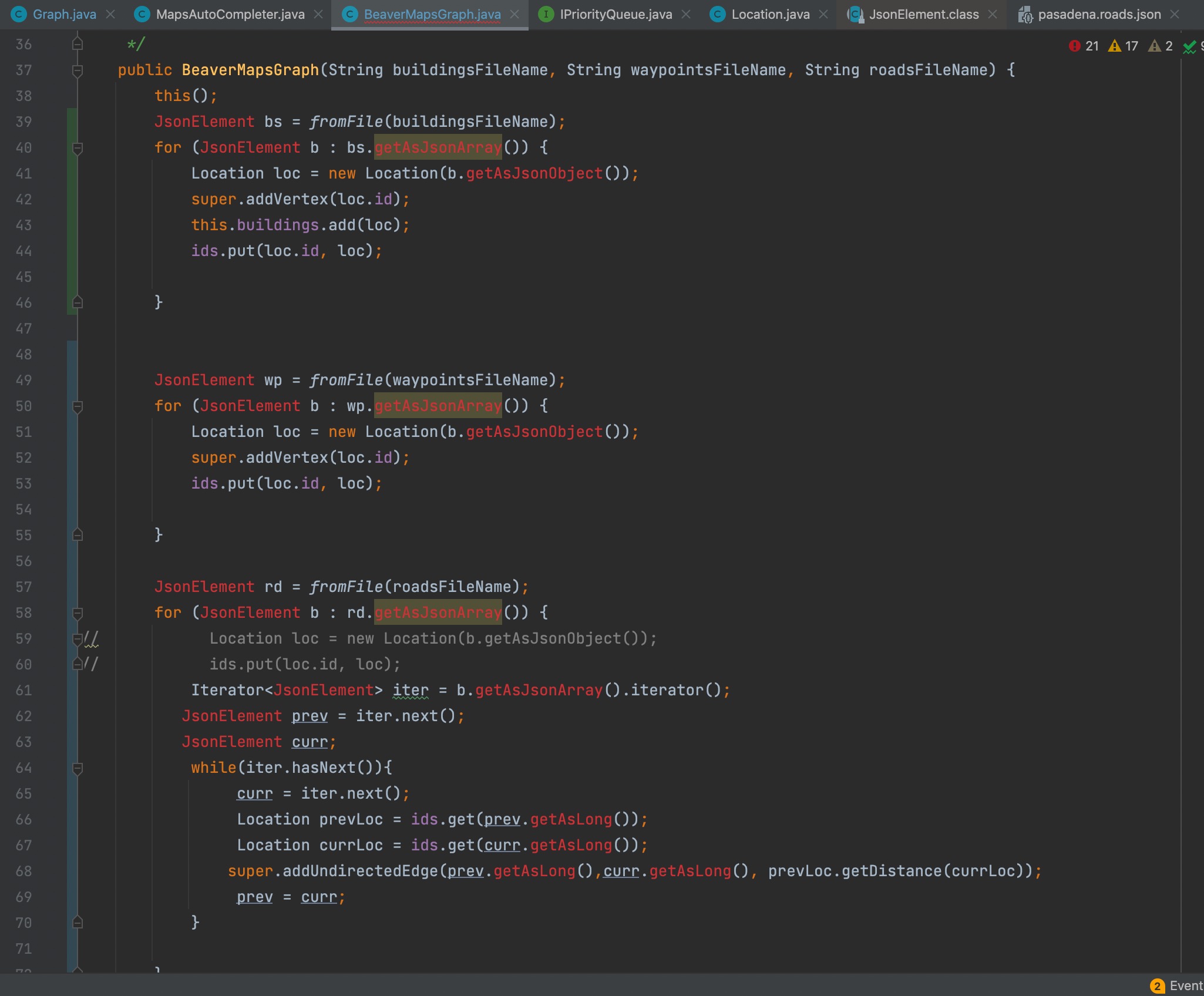
Task: Open the Location.java tab
Action: [x=770, y=15]
